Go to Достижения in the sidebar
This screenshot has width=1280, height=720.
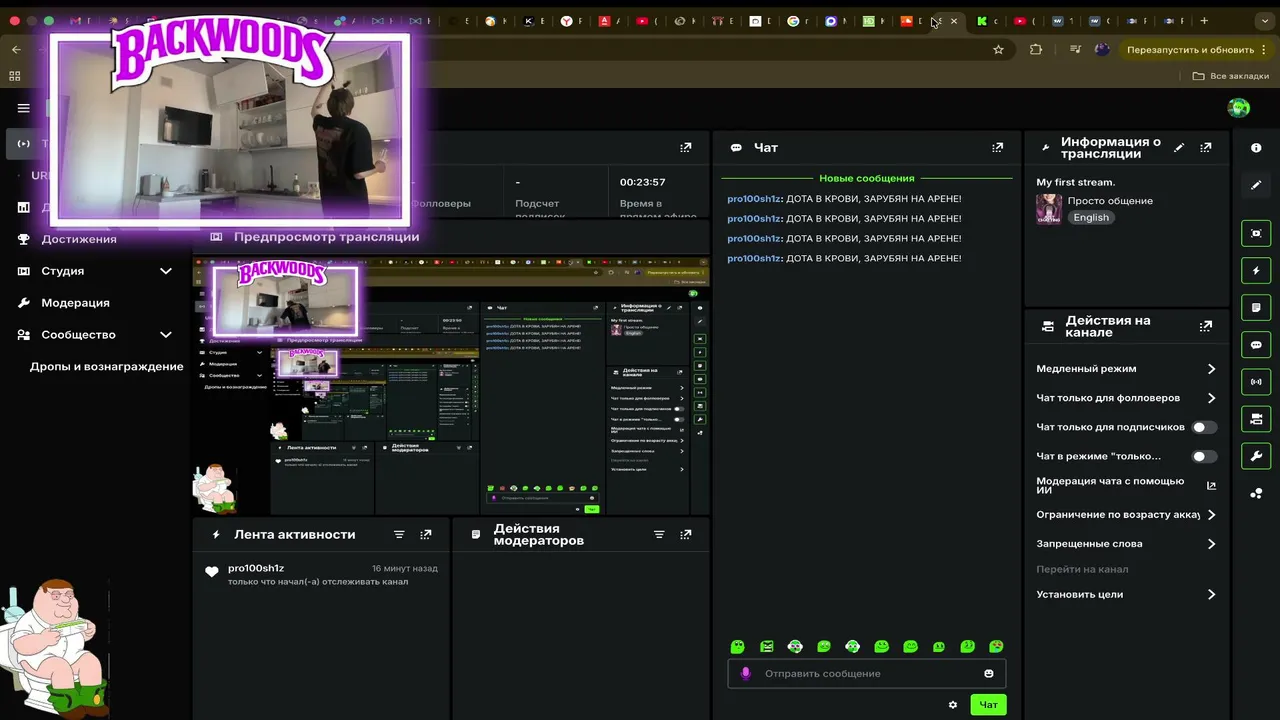coord(79,240)
